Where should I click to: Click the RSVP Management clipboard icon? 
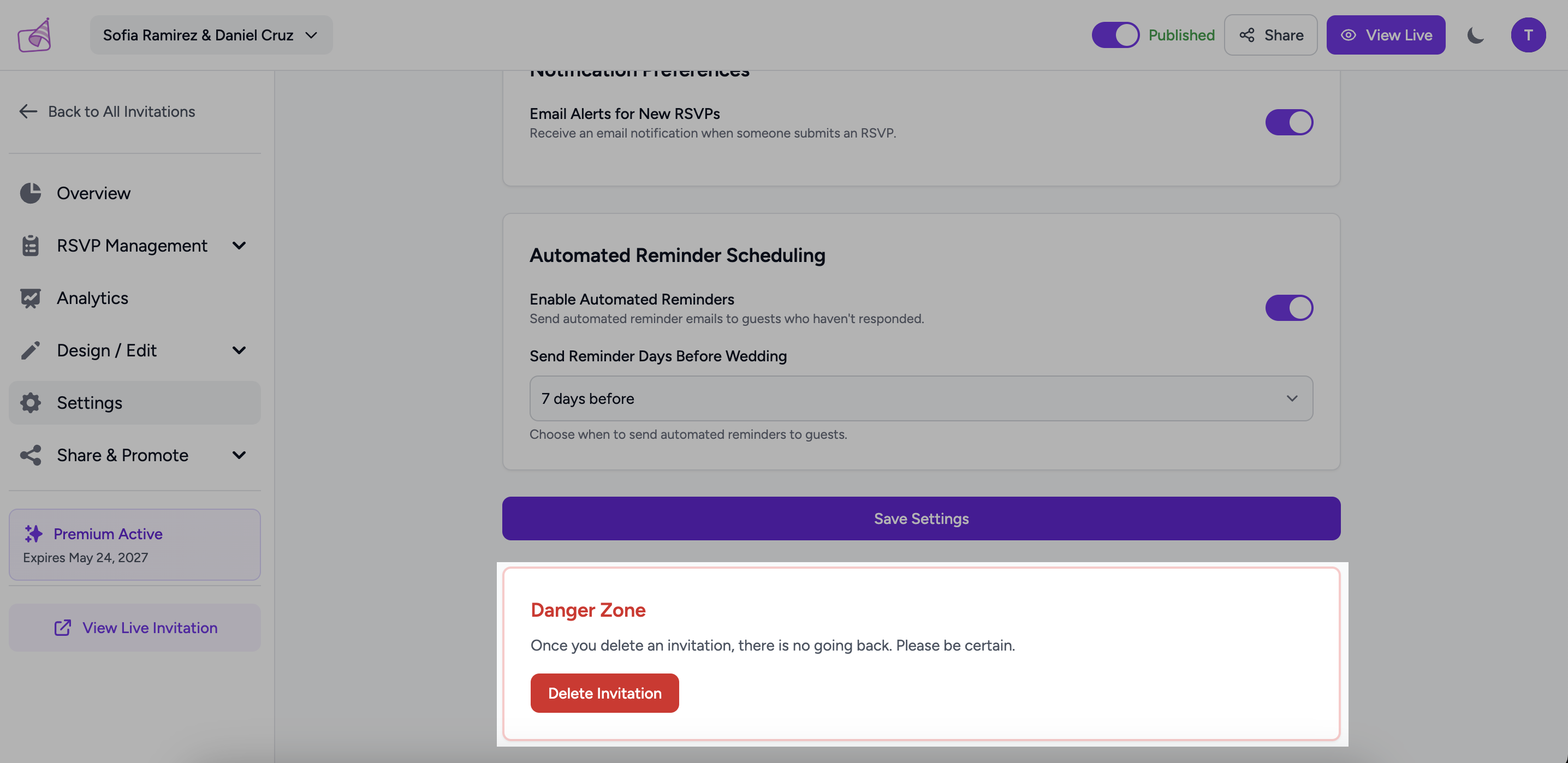tap(31, 245)
